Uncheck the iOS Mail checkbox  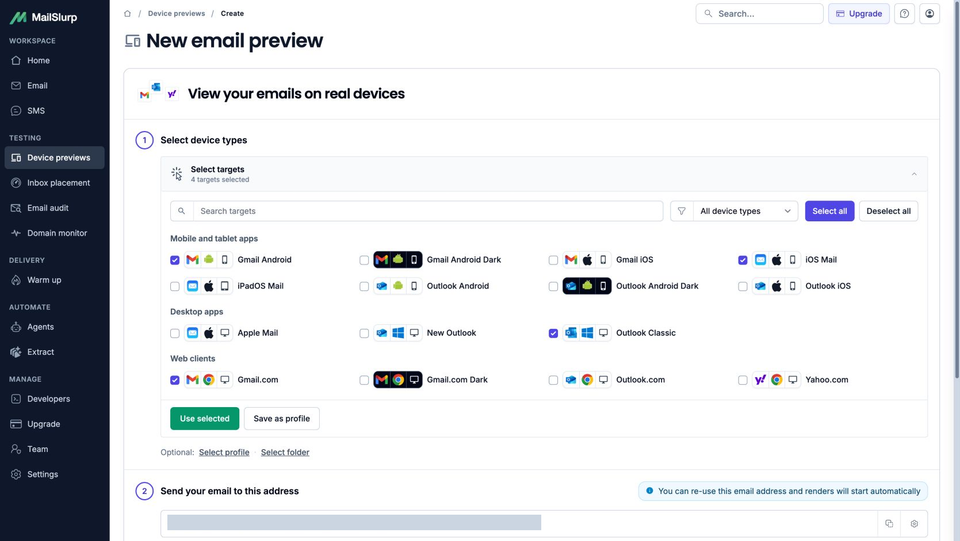pos(743,260)
